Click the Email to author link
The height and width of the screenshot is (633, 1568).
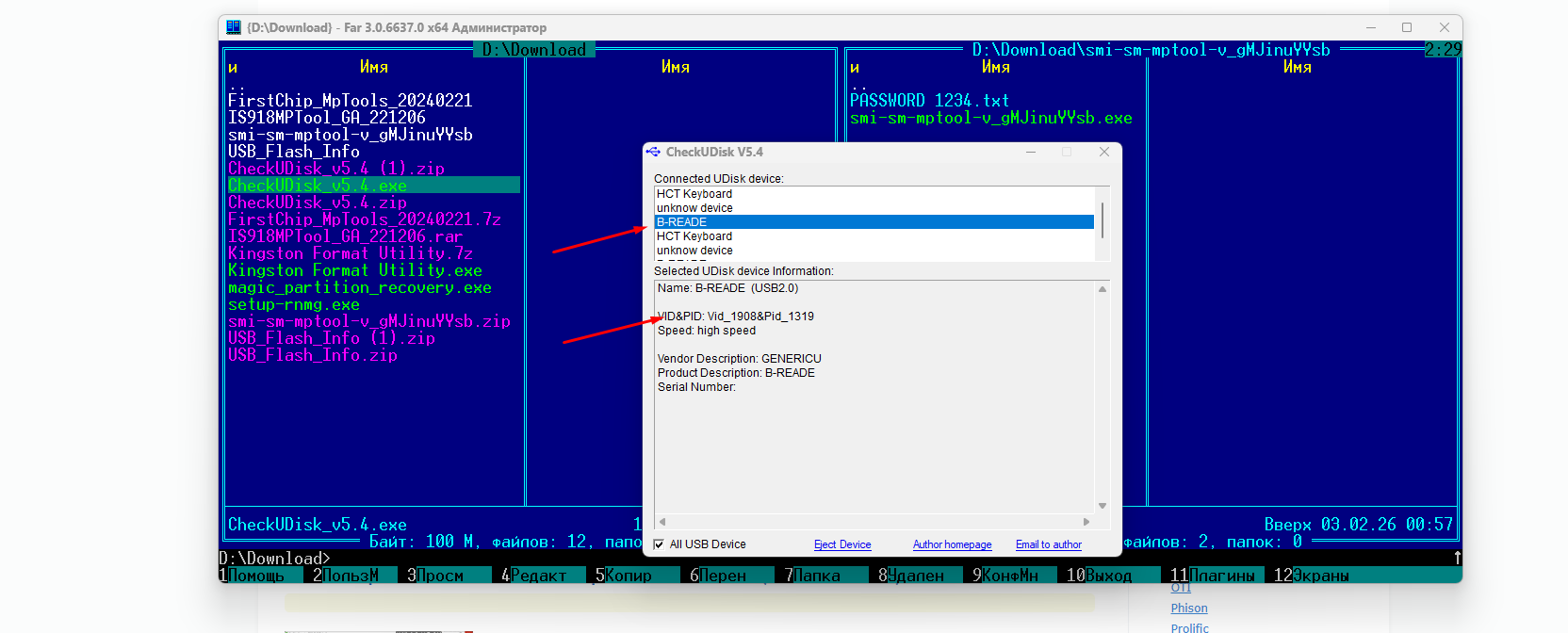tap(1048, 544)
